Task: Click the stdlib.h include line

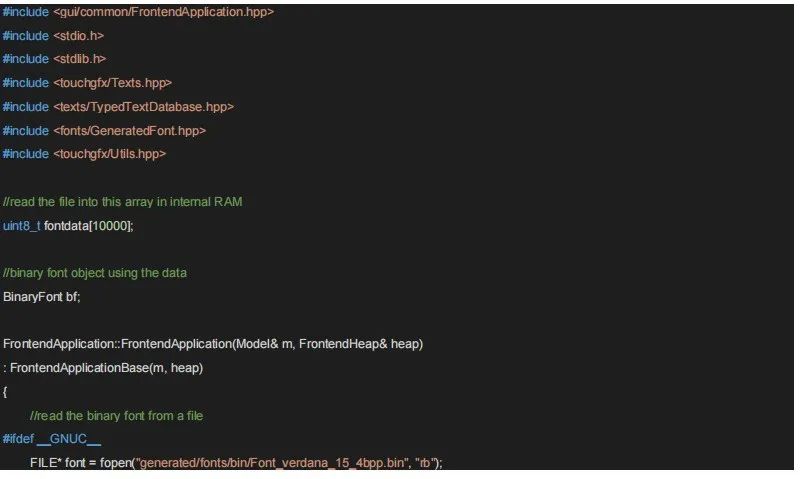Action: coord(54,59)
